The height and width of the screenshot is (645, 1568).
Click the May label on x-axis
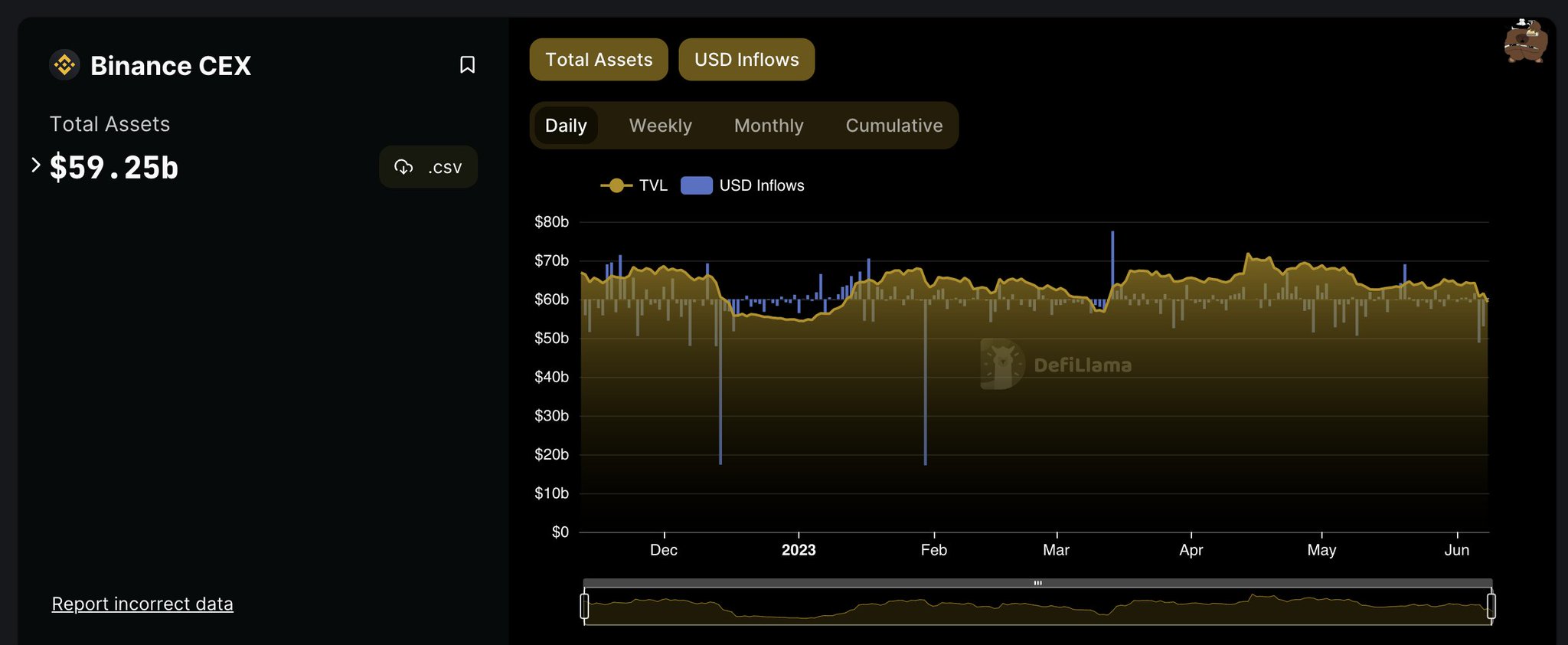click(x=1322, y=550)
